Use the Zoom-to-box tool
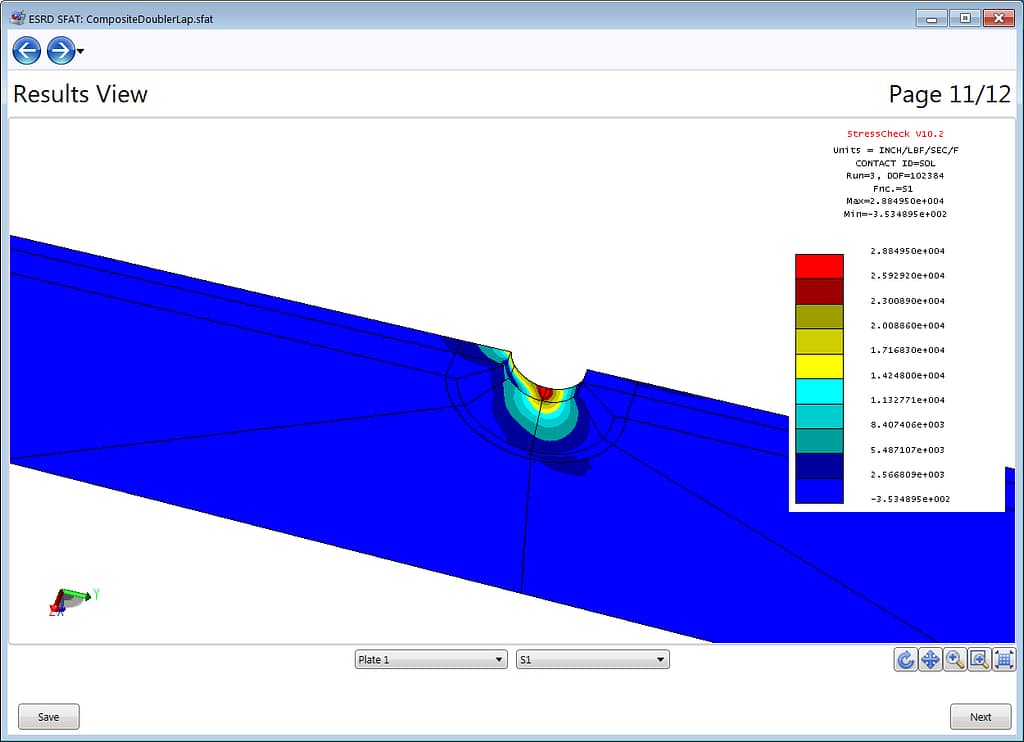The height and width of the screenshot is (742, 1024). point(980,659)
